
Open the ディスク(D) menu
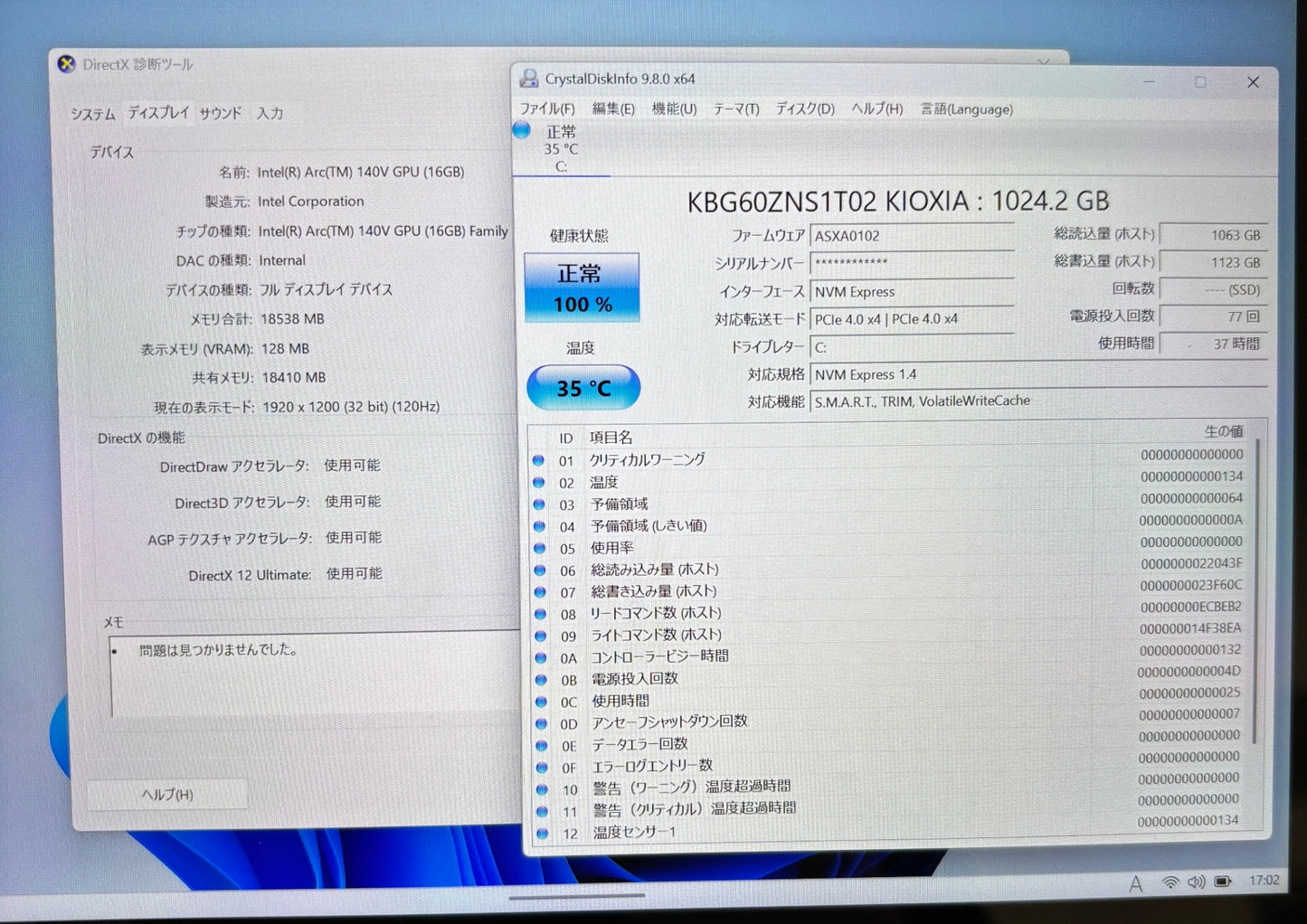coord(805,108)
